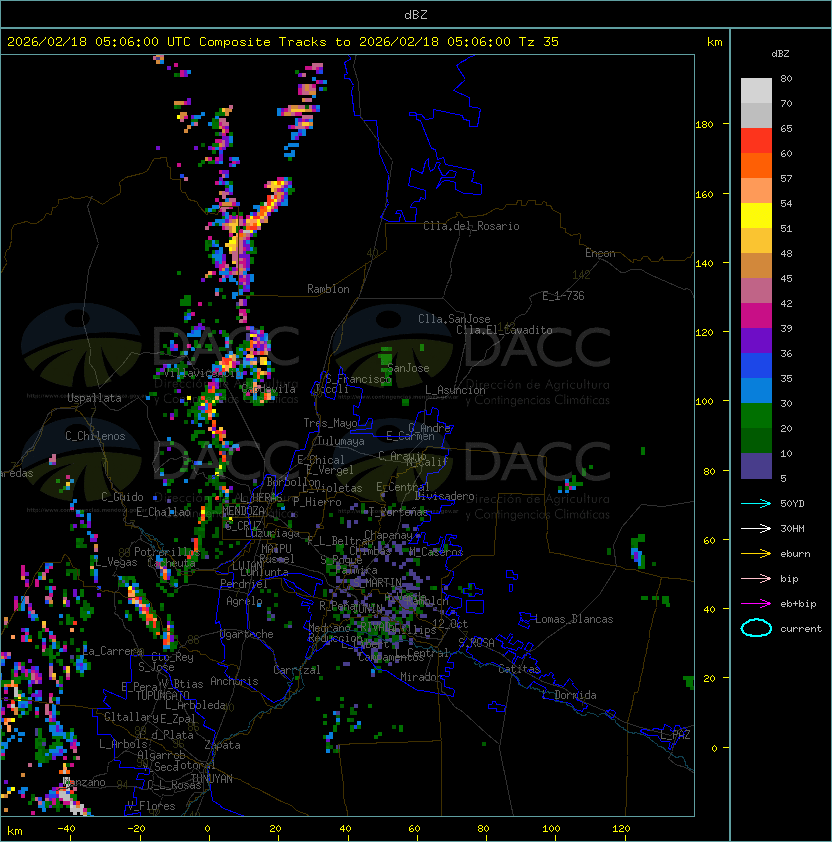The height and width of the screenshot is (842, 832).
Task: Click the 100 km horizontal axis tick
Action: point(551,829)
